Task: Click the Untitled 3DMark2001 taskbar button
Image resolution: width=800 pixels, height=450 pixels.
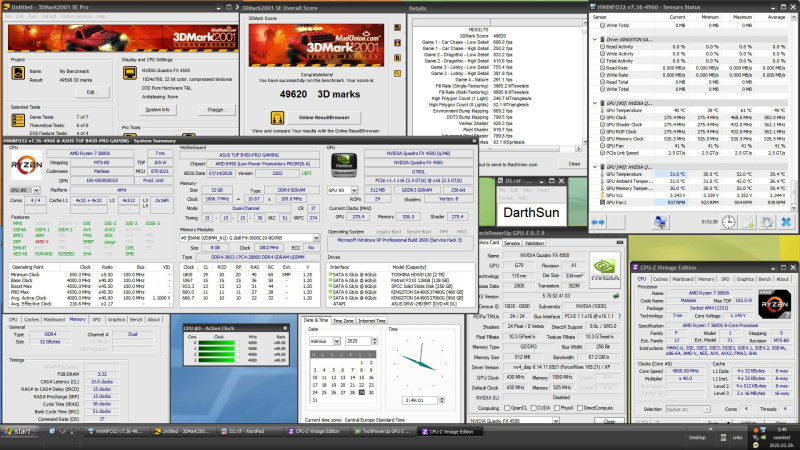Action: 184,432
